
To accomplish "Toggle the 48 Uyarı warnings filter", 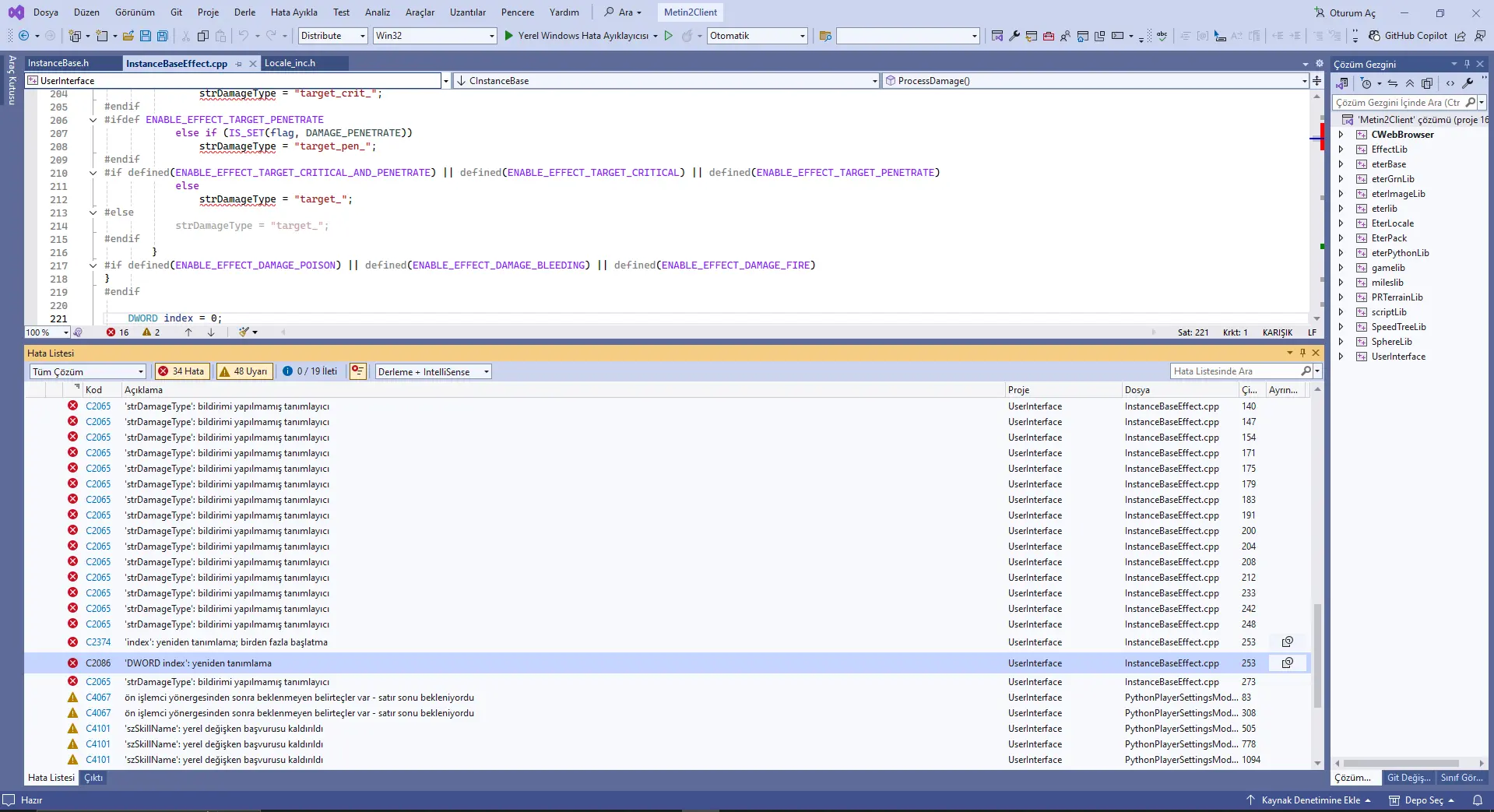I will (x=244, y=371).
